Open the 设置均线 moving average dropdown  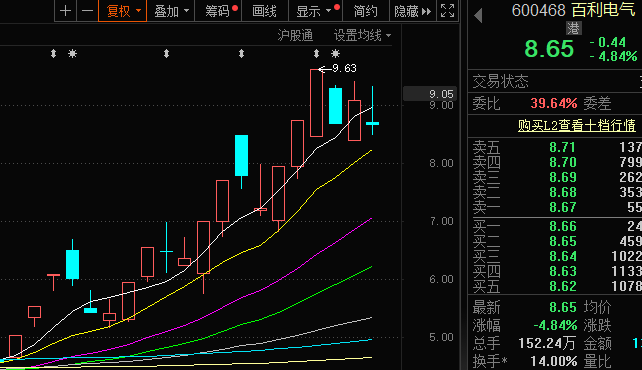362,36
